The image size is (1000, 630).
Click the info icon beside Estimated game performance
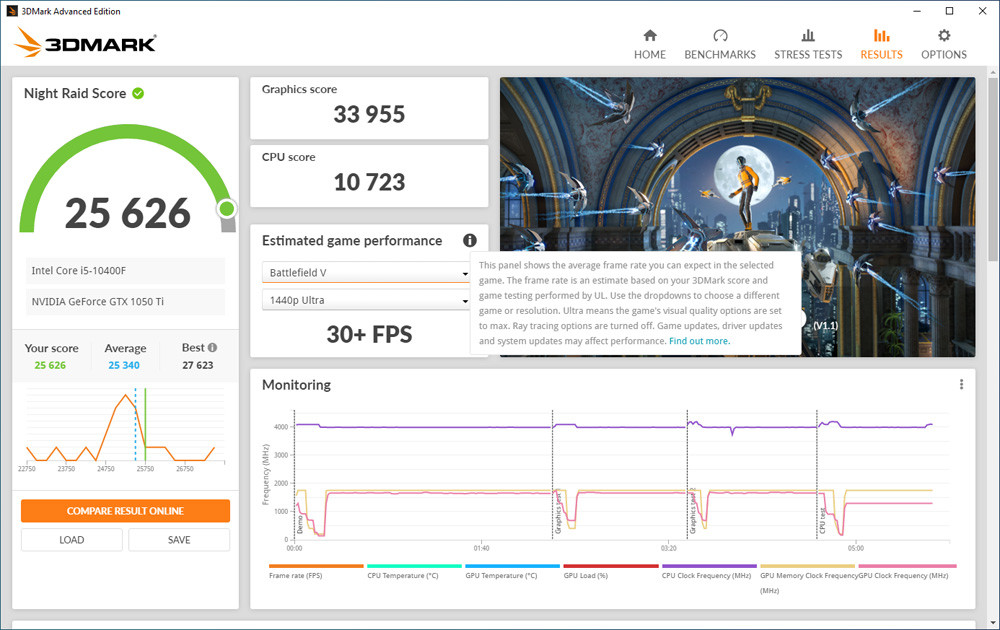pos(470,241)
